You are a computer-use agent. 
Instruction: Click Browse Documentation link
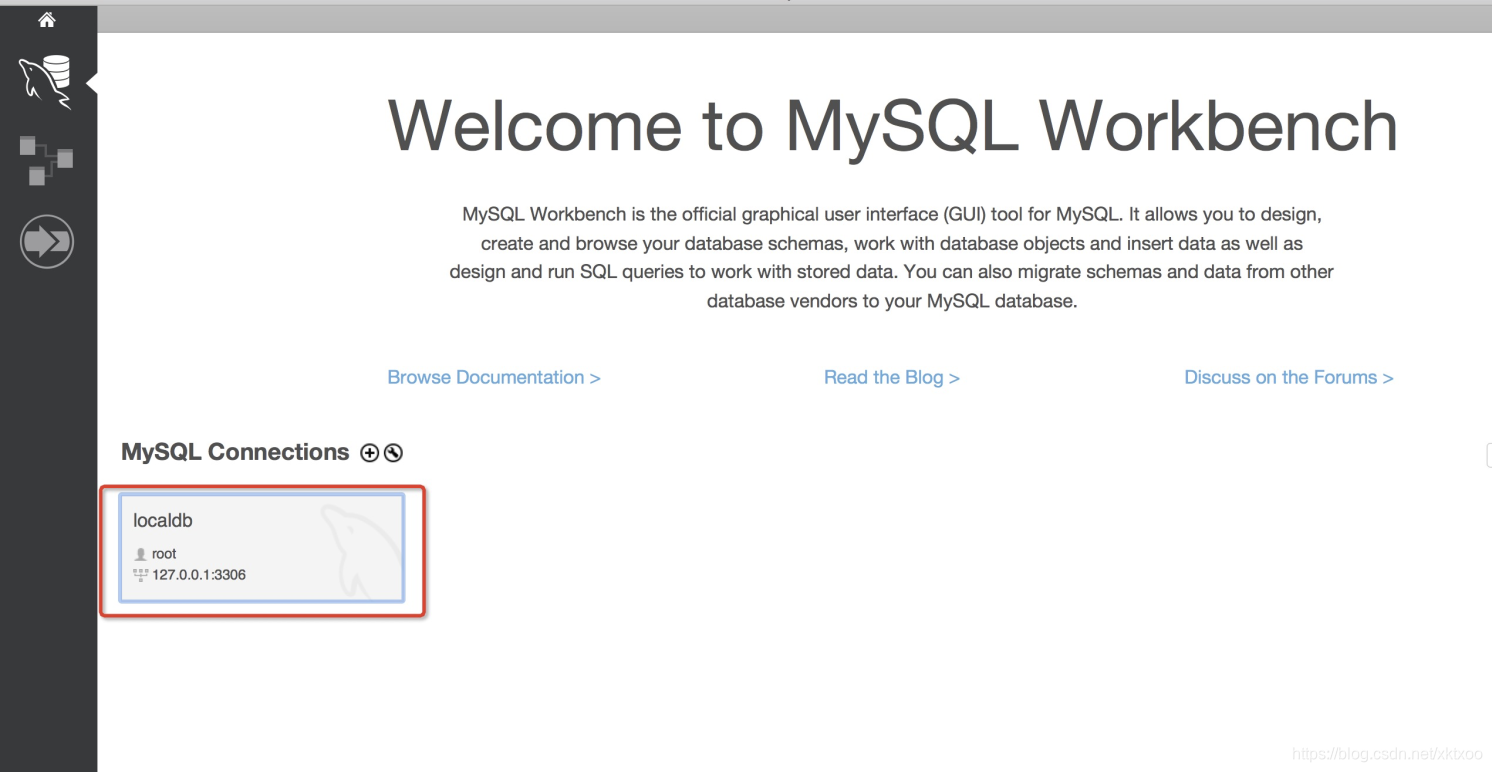pos(494,377)
